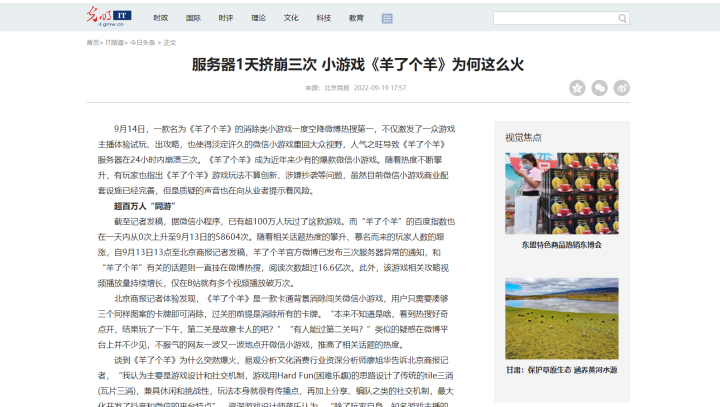Open the 教育 navigation item

coord(356,18)
